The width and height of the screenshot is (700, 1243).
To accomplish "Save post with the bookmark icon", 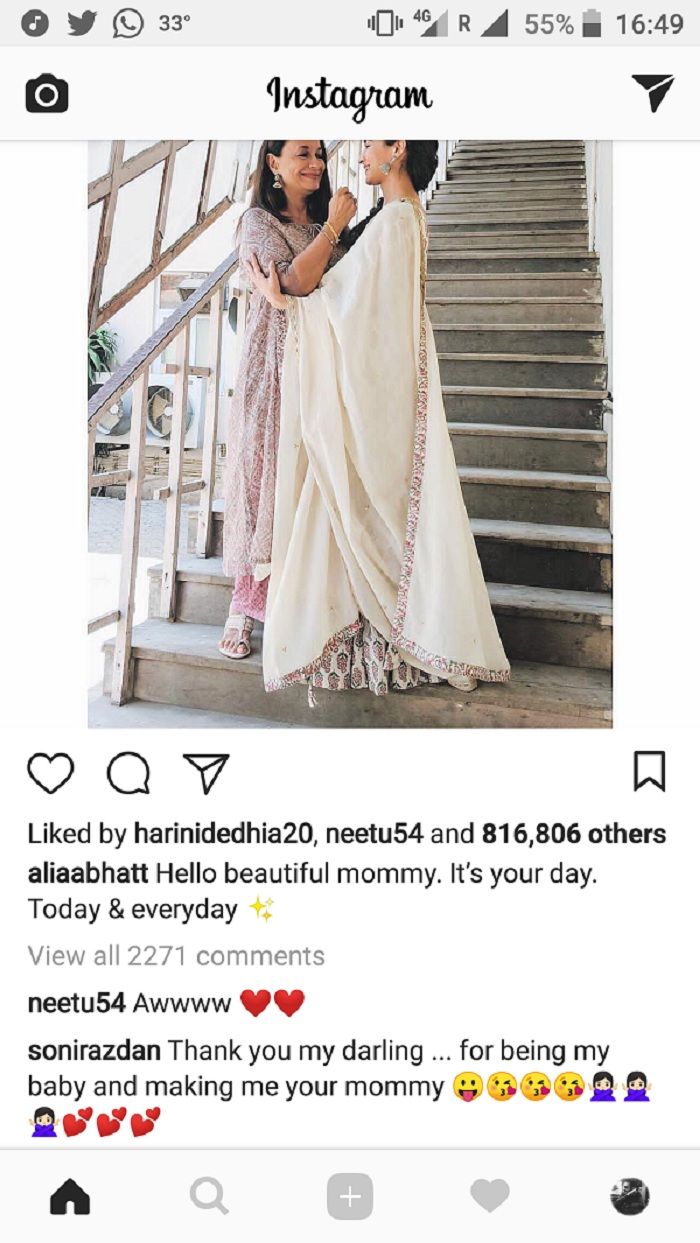I will point(650,772).
